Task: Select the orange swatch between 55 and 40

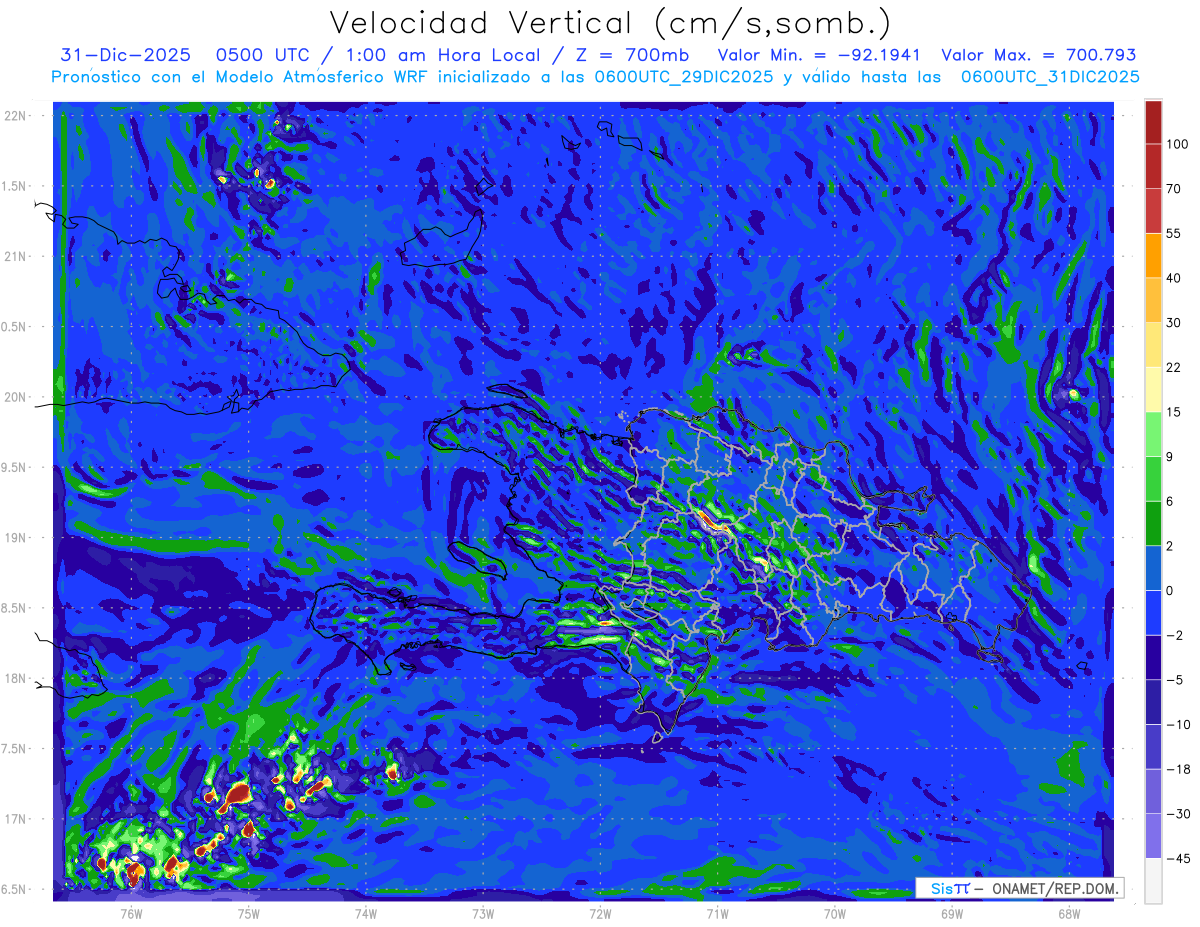Action: (1153, 255)
